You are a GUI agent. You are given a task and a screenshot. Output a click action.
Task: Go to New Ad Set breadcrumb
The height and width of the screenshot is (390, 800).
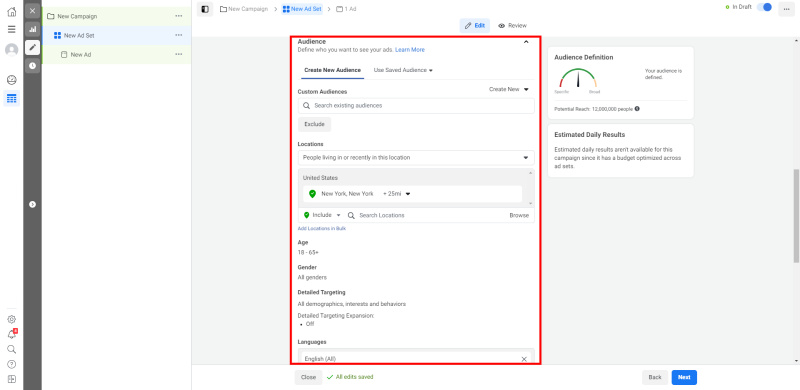[302, 9]
